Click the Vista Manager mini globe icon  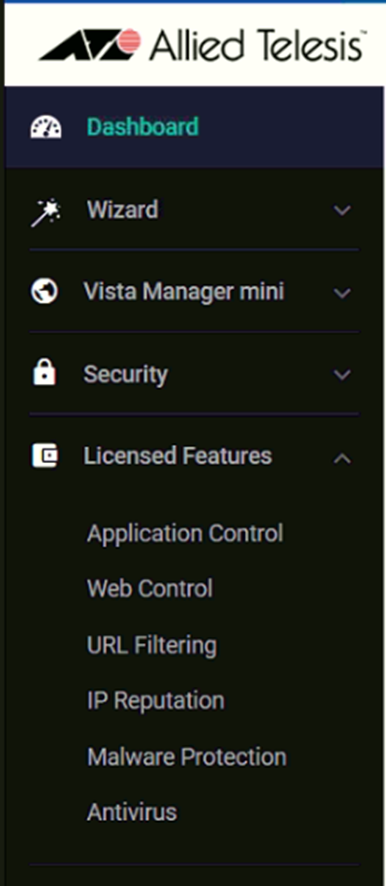(44, 292)
